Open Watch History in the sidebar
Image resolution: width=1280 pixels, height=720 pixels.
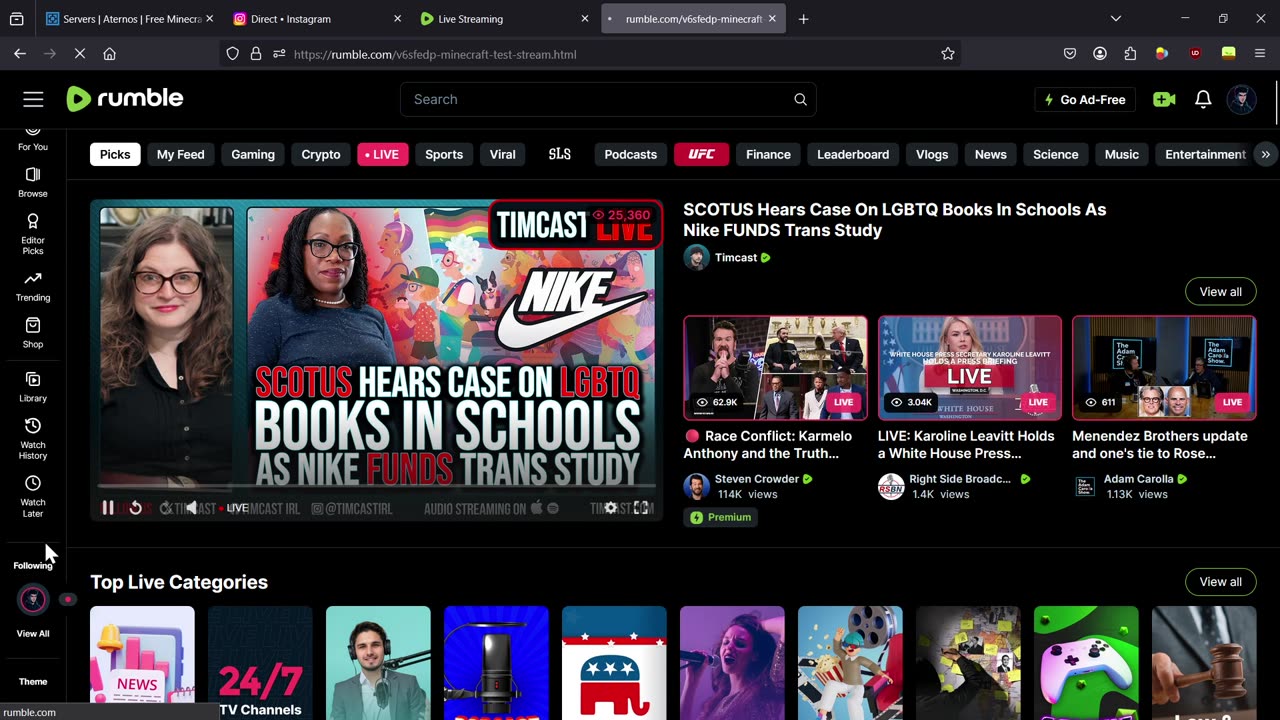pyautogui.click(x=33, y=438)
